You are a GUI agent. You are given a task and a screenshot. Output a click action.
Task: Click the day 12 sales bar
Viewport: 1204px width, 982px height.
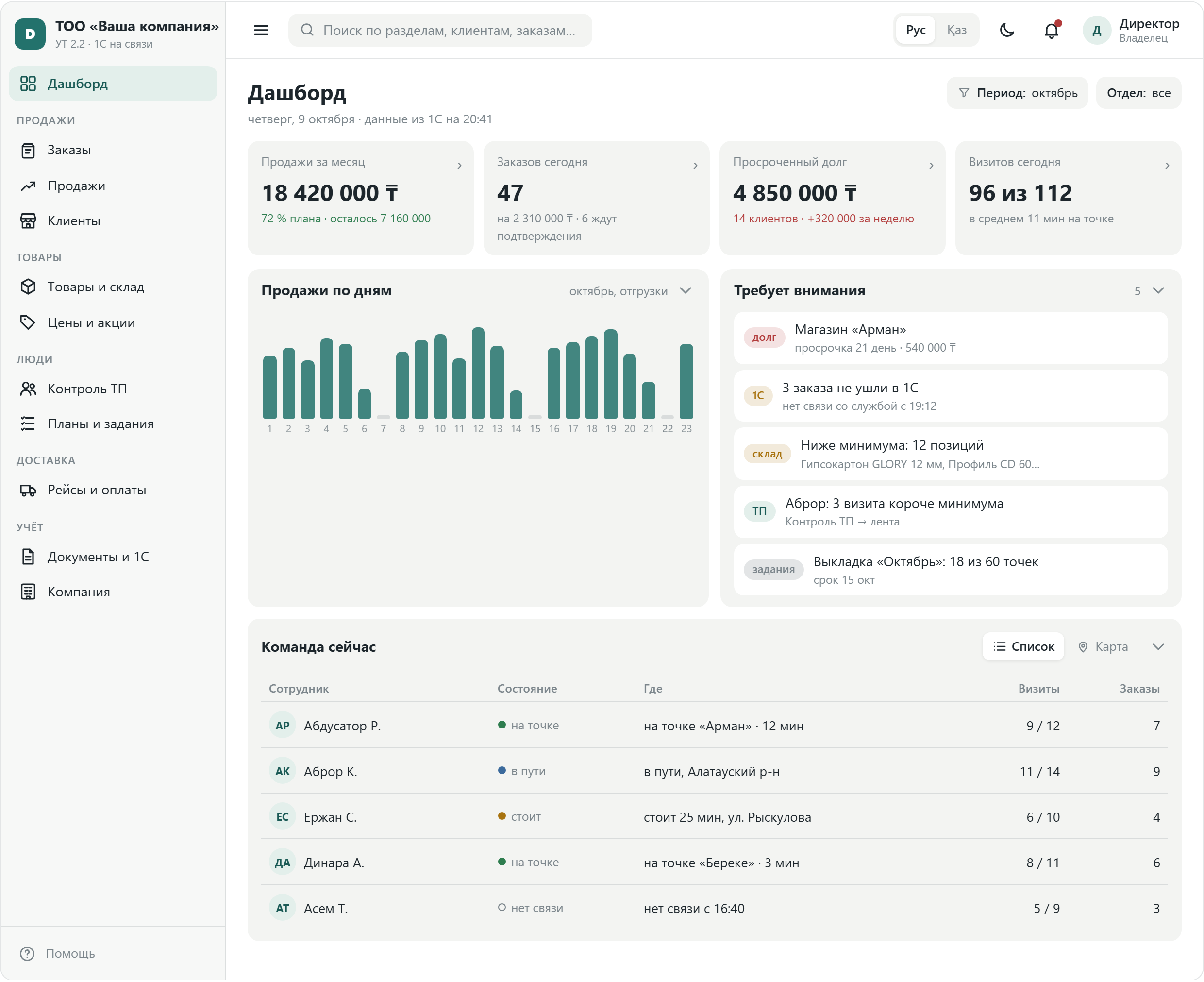pos(478,373)
